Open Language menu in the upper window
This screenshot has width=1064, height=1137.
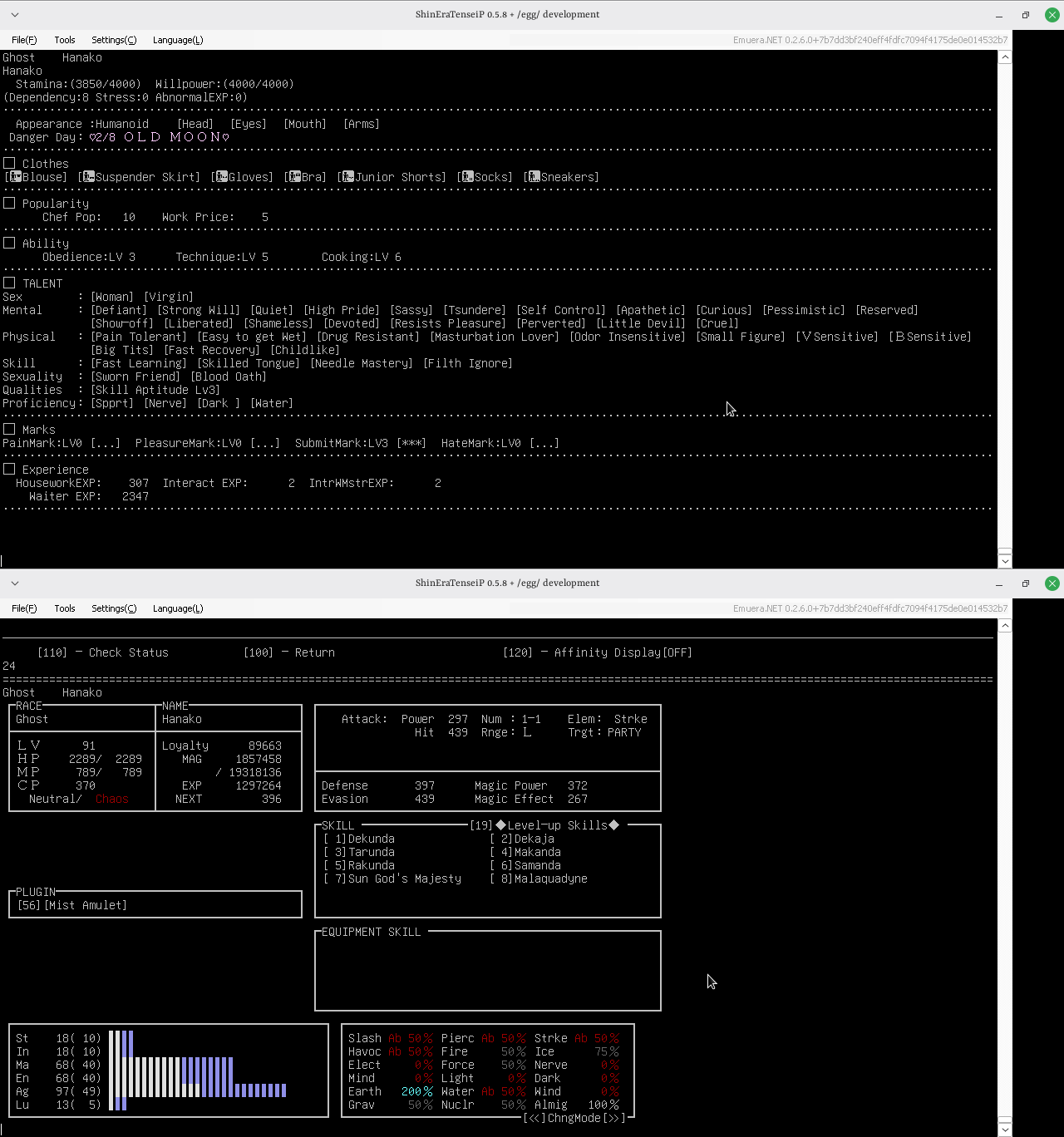(178, 40)
